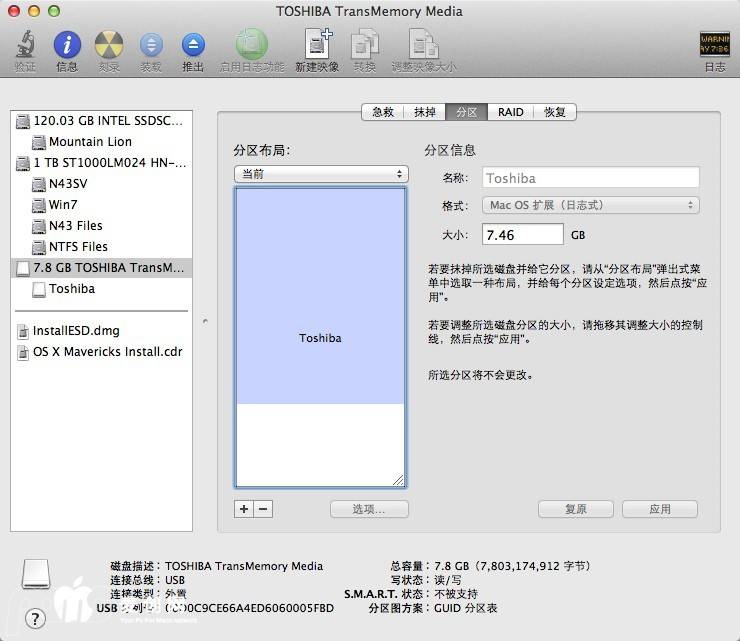Click the plus button to add partition
Screen dimensions: 740x641
click(244, 509)
